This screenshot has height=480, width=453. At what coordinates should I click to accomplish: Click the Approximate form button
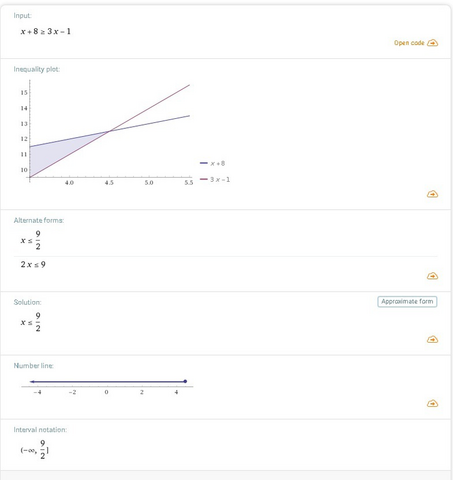tap(407, 301)
